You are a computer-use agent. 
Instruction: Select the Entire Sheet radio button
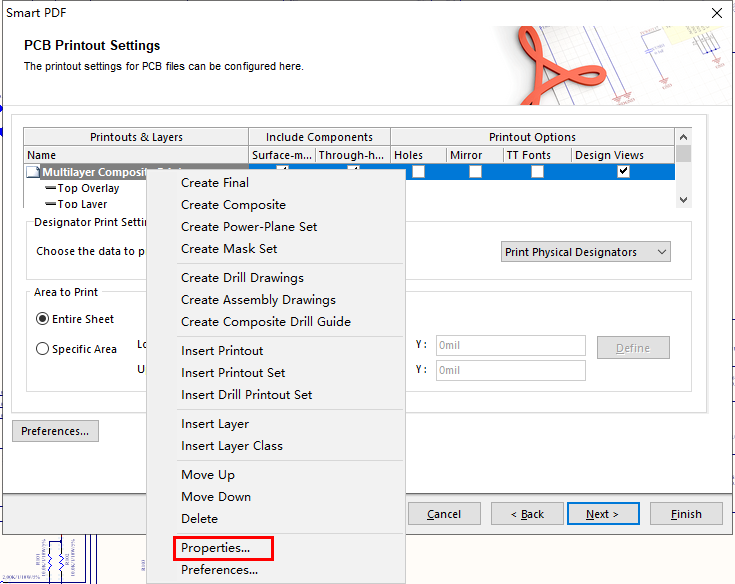pyautogui.click(x=42, y=319)
